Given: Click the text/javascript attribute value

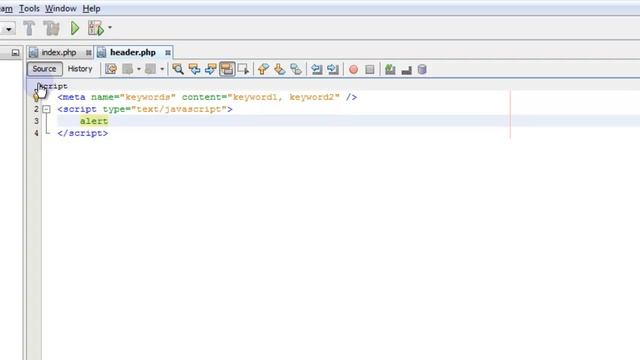Looking at the screenshot, I should [179, 109].
